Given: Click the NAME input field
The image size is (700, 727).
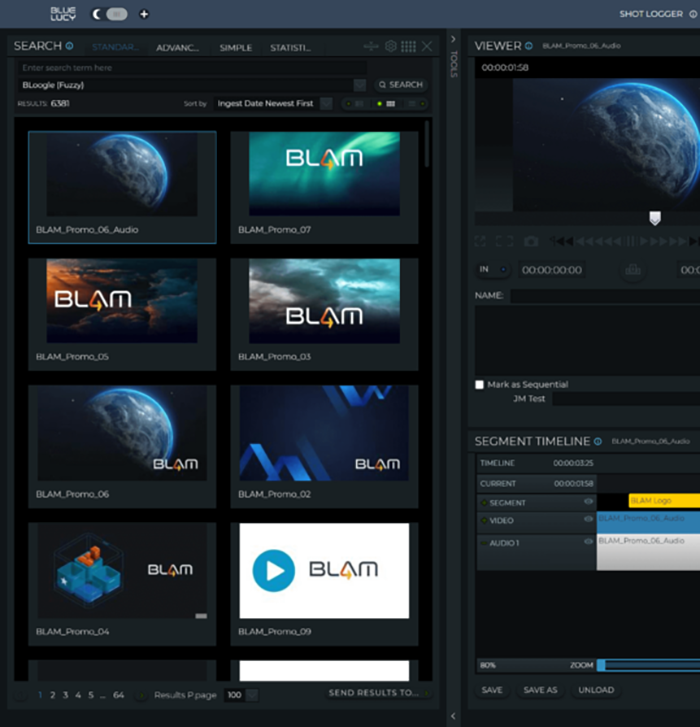Looking at the screenshot, I should [605, 296].
